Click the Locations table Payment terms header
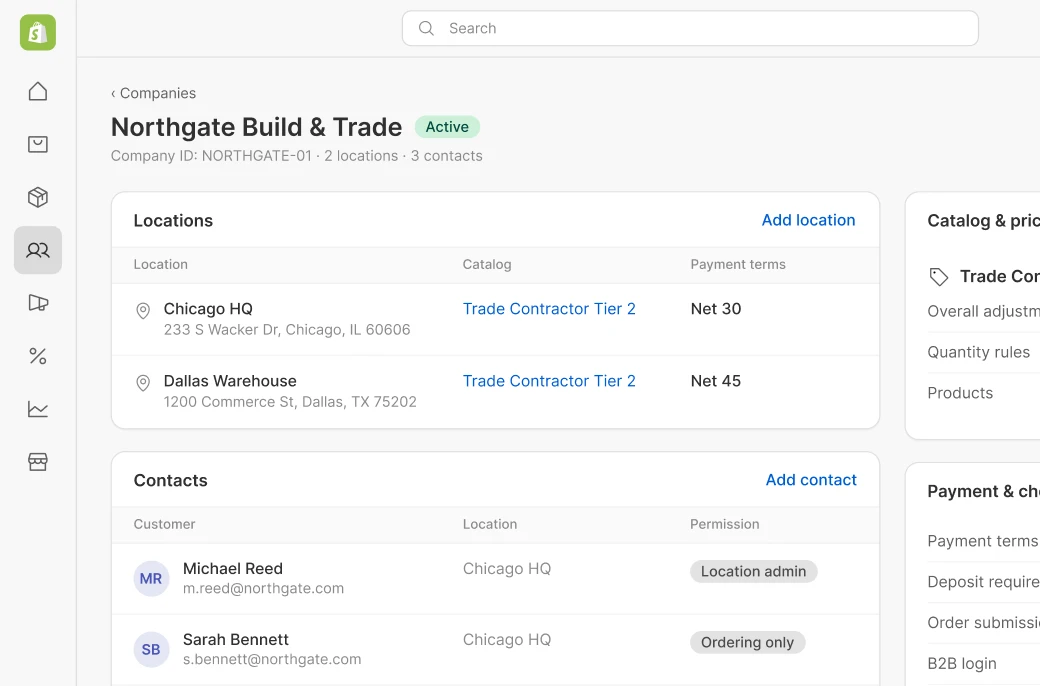The width and height of the screenshot is (1040, 686). 738,265
